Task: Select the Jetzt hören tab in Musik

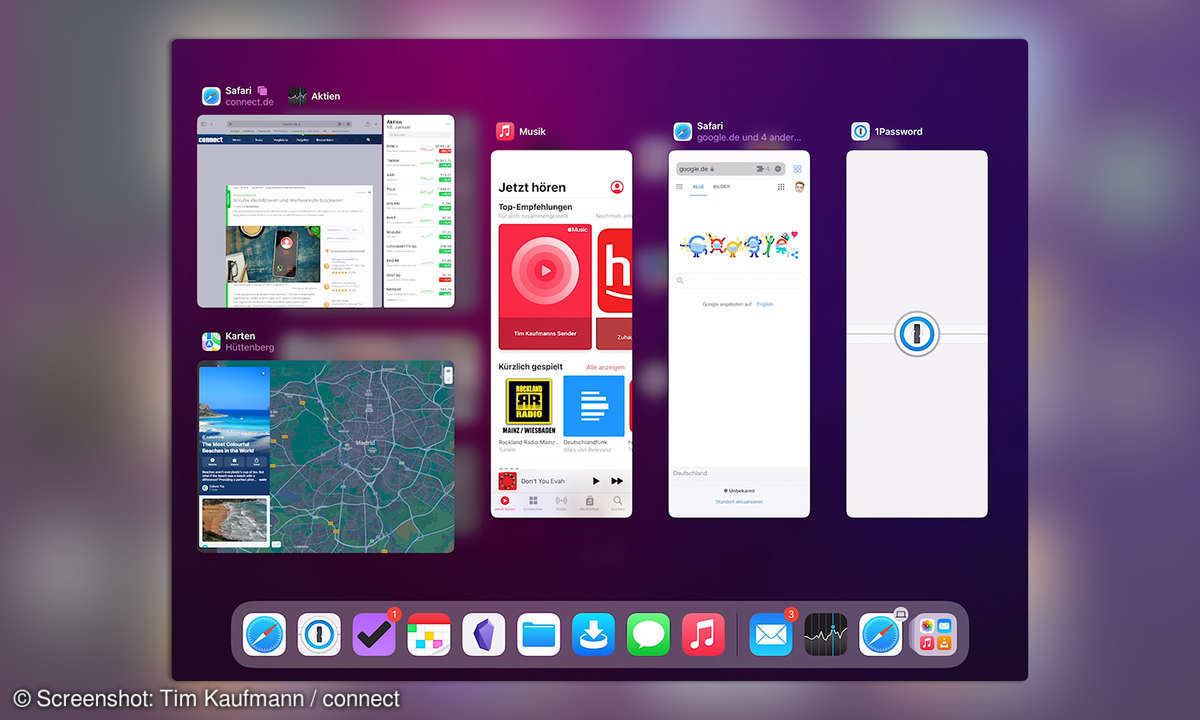Action: pos(505,503)
